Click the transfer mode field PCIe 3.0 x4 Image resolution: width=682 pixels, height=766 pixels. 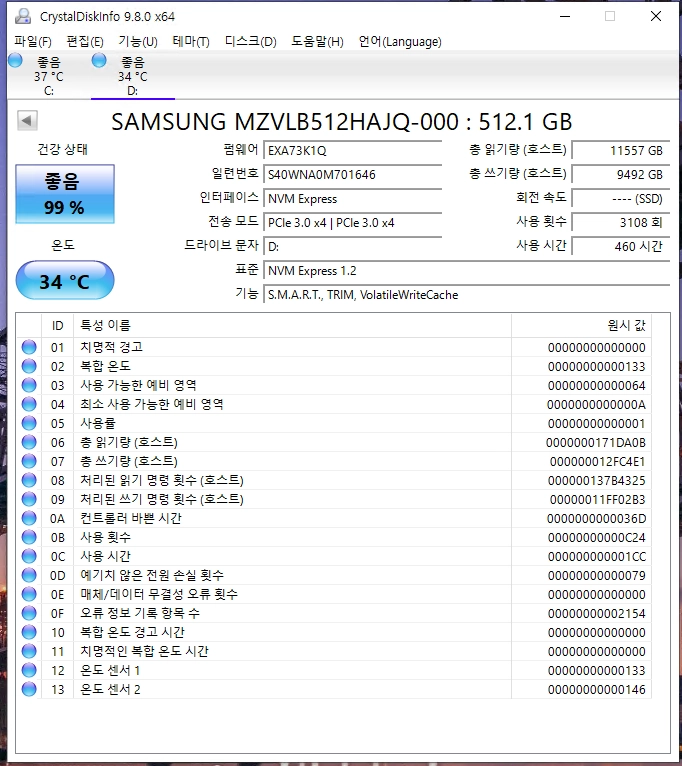pos(353,223)
